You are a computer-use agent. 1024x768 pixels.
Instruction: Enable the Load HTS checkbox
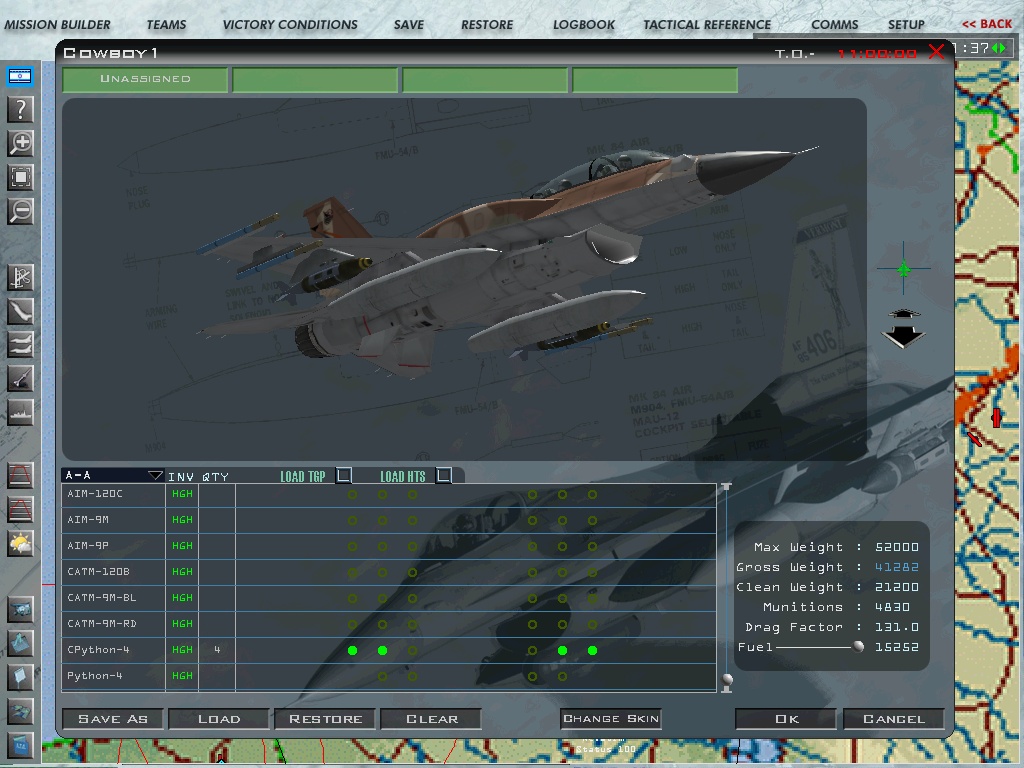[x=443, y=475]
